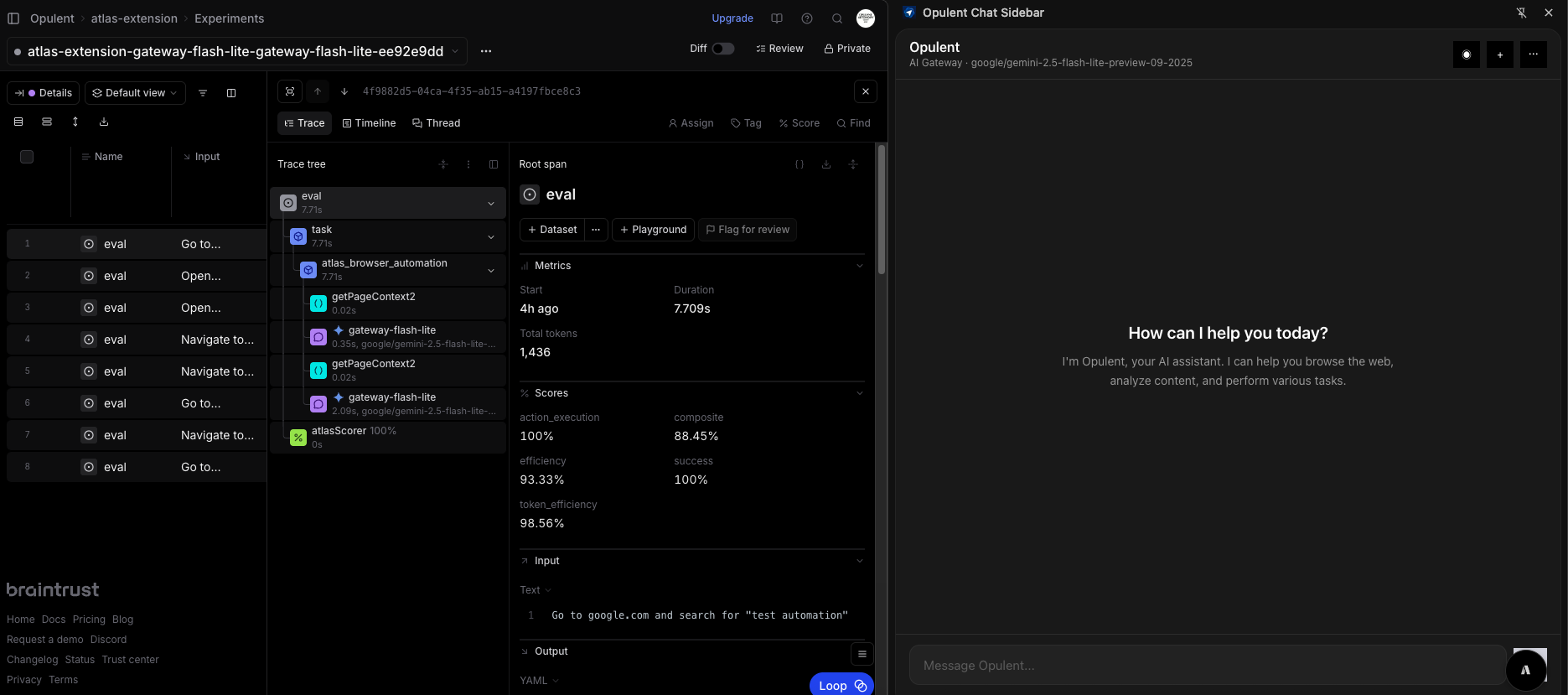Toggle trace tree layout panel icon
The image size is (1568, 695).
click(x=494, y=164)
